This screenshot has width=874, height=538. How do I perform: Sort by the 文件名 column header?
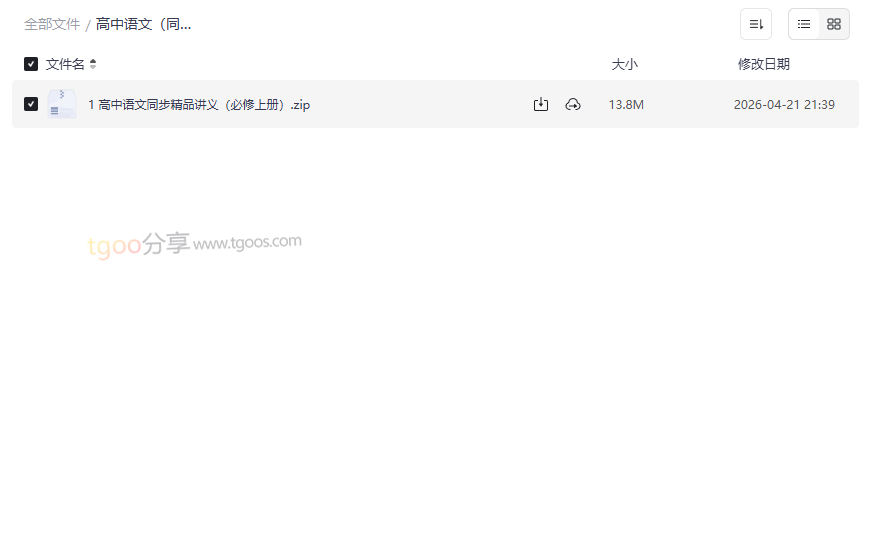[65, 64]
